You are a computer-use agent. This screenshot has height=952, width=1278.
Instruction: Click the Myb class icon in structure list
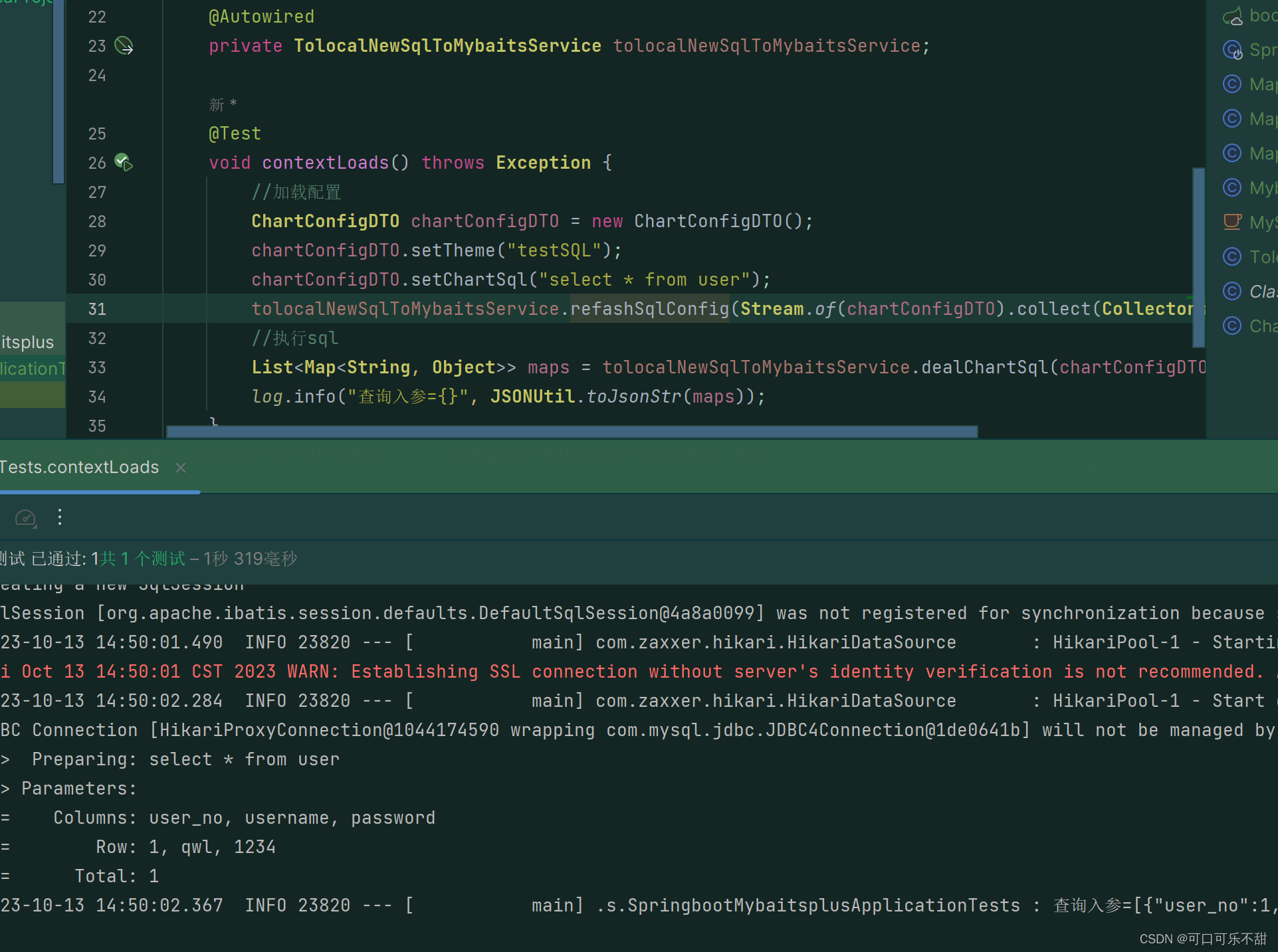pos(1233,187)
